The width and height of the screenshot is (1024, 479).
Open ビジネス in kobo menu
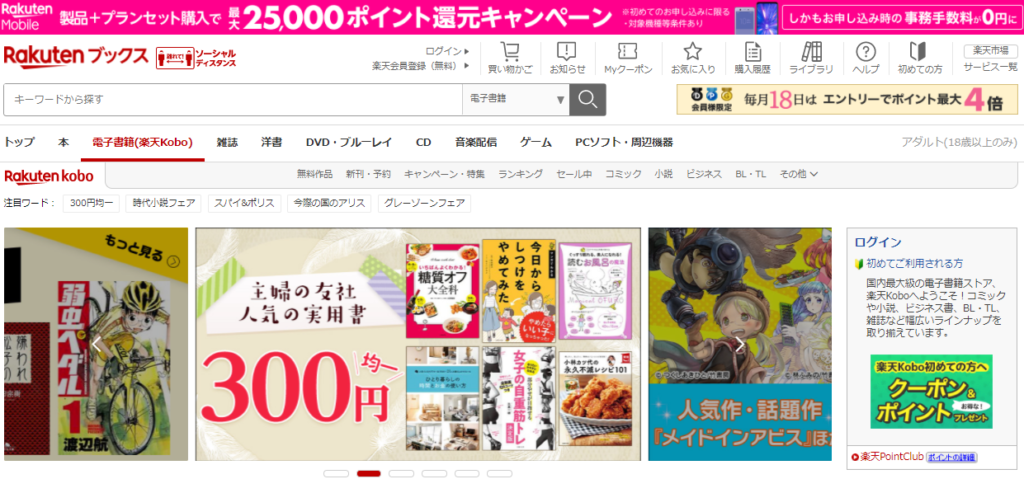coord(704,174)
